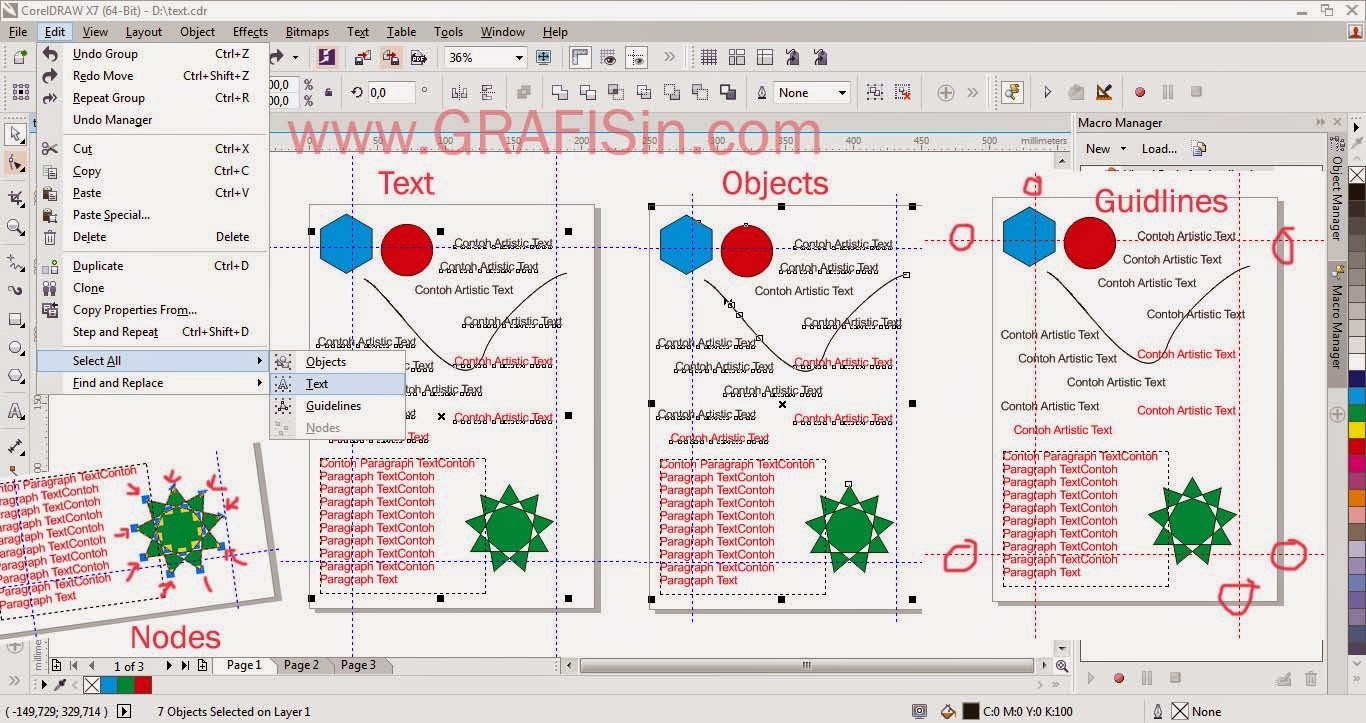Toggle the Show Rulers button

(x=580, y=58)
